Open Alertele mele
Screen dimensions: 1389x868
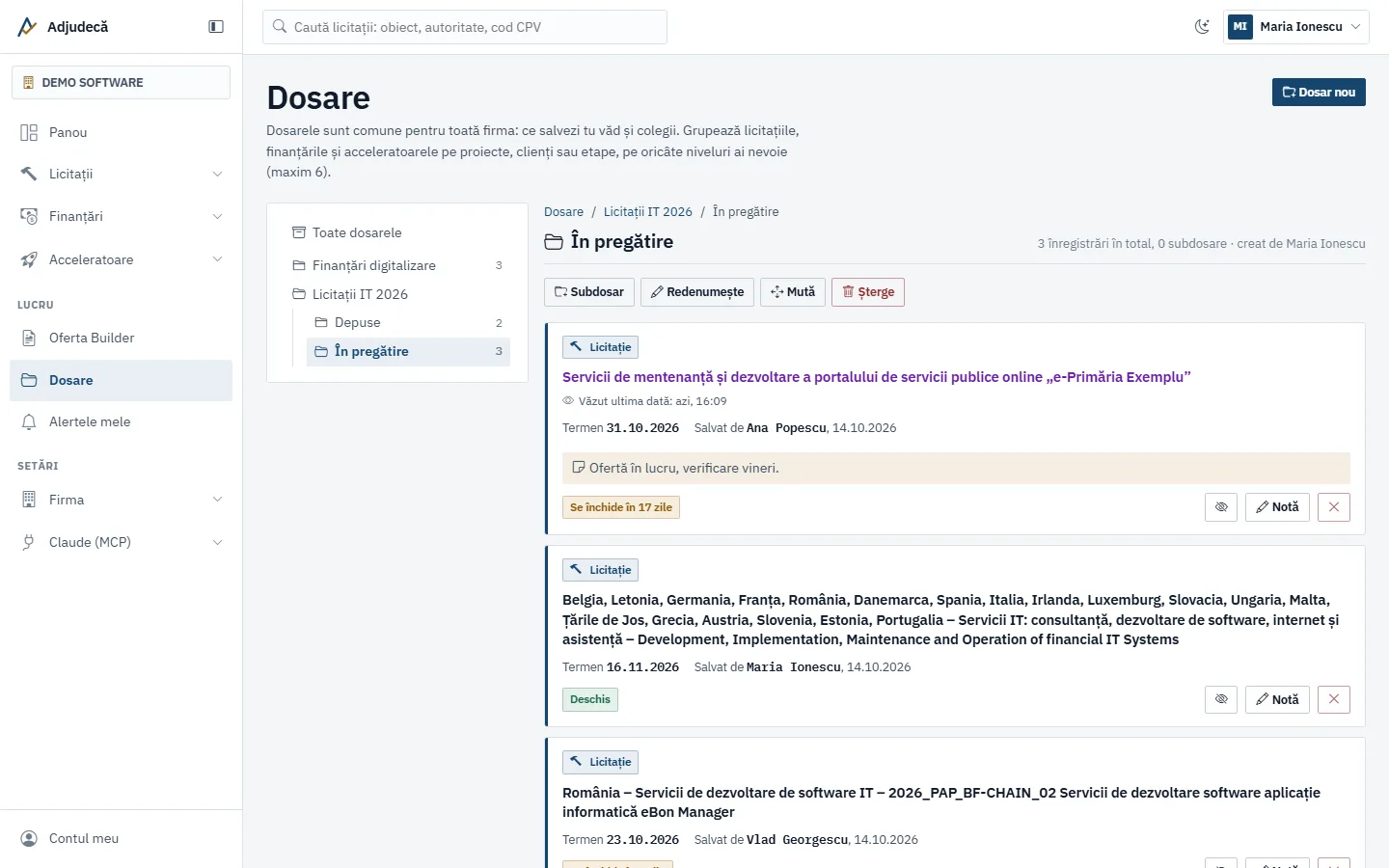point(121,421)
